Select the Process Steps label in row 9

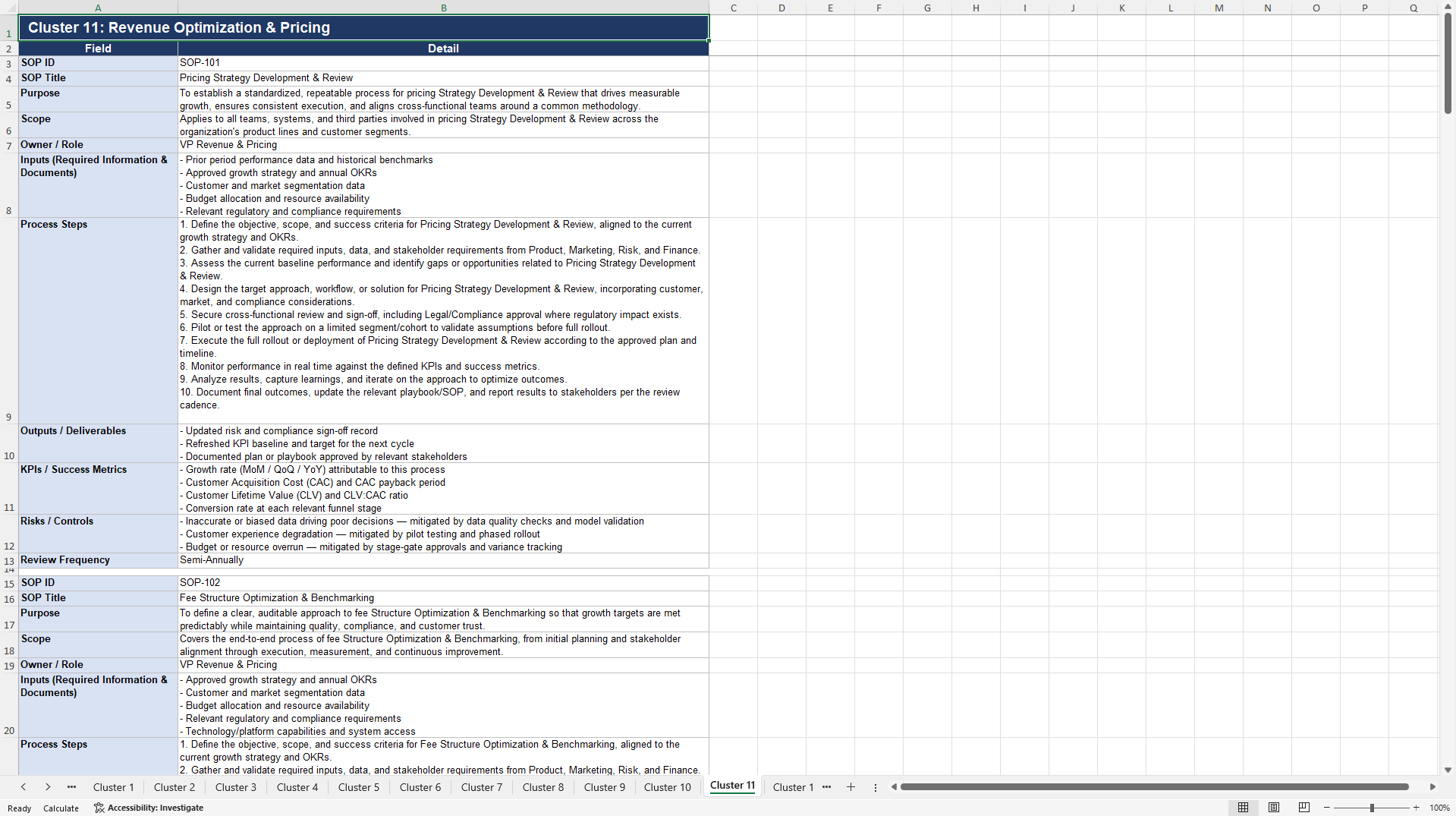click(x=98, y=320)
